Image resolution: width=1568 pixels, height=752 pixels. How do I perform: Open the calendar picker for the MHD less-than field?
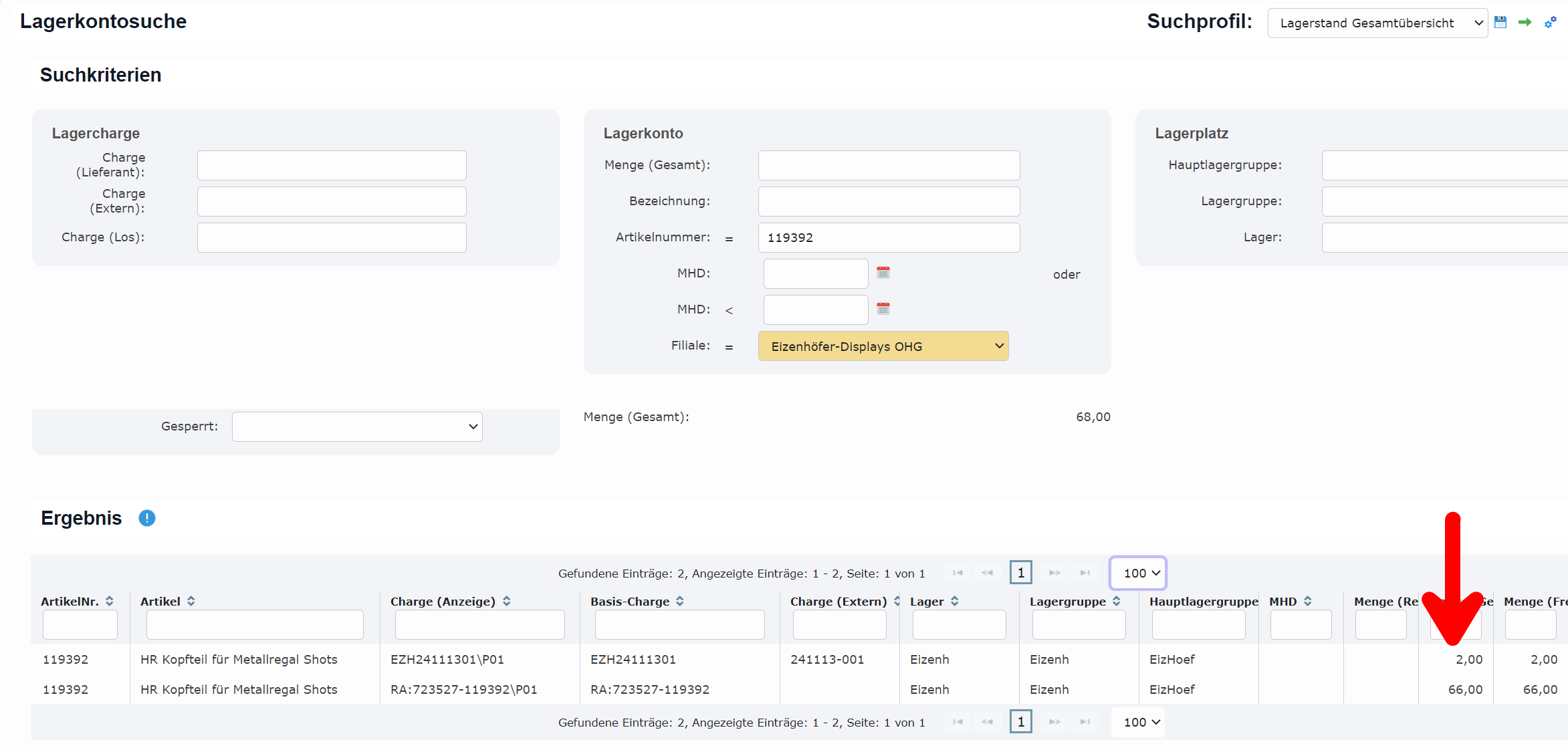(x=883, y=309)
